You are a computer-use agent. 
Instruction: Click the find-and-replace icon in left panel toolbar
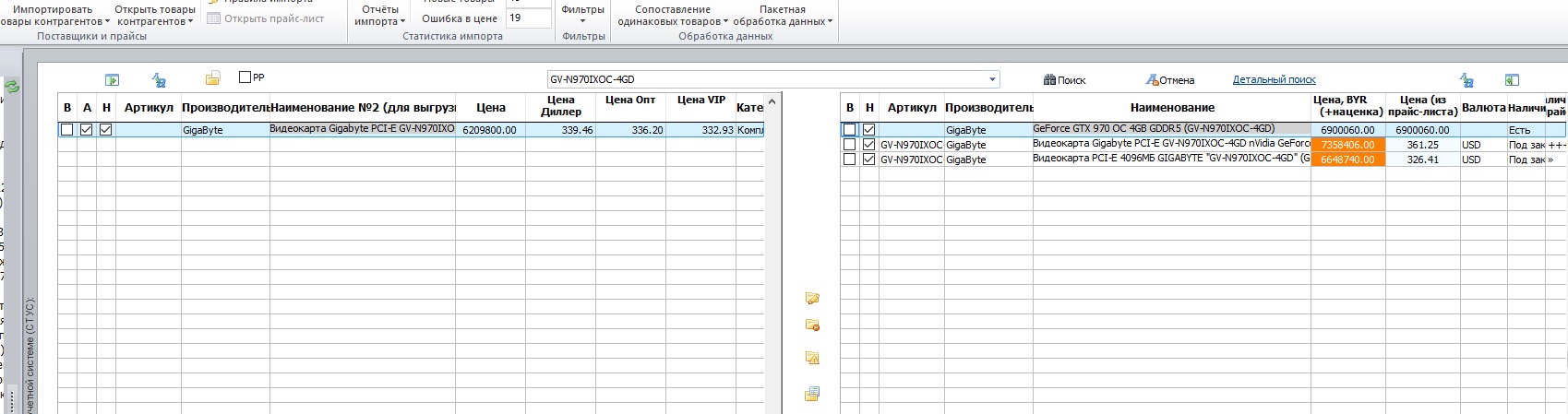coord(159,80)
